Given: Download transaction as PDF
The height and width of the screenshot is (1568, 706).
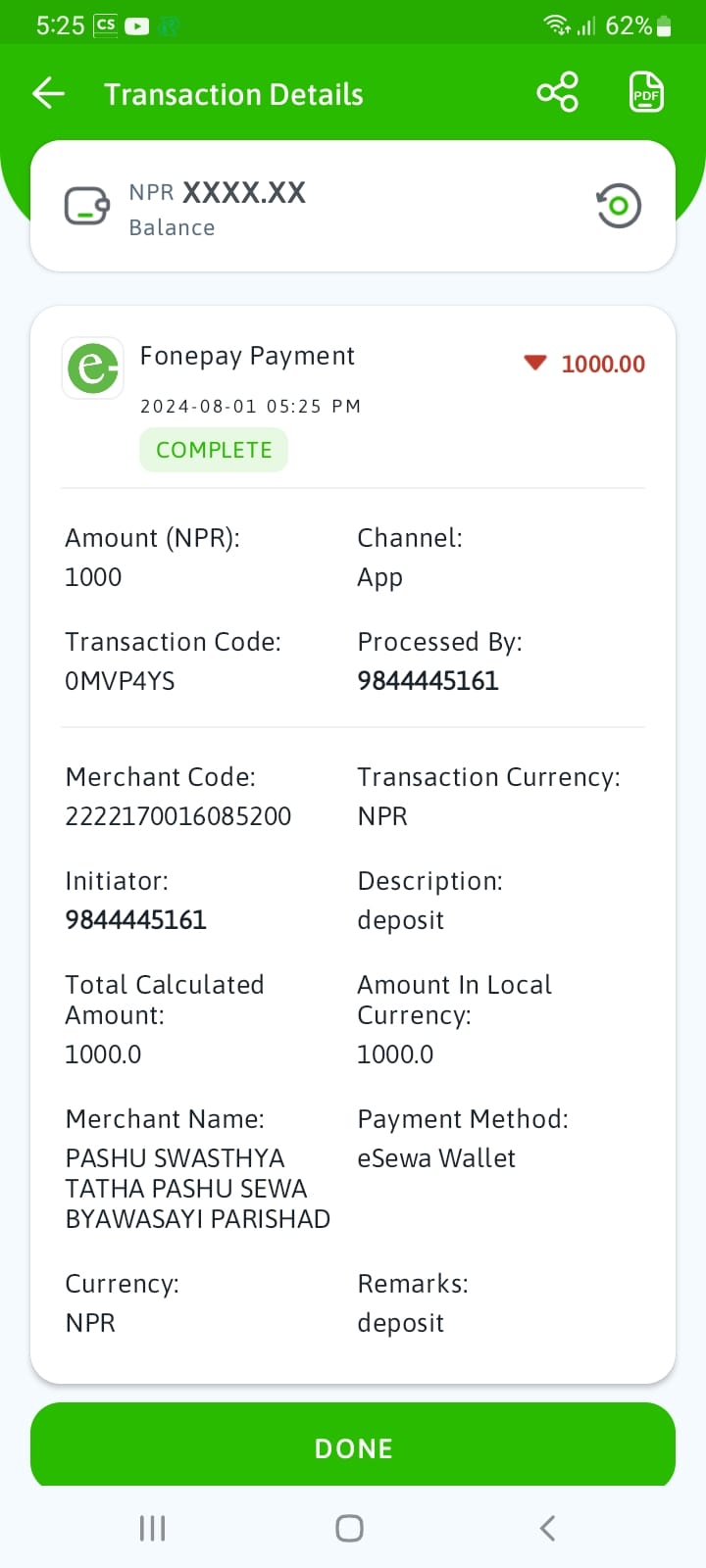Looking at the screenshot, I should [646, 93].
